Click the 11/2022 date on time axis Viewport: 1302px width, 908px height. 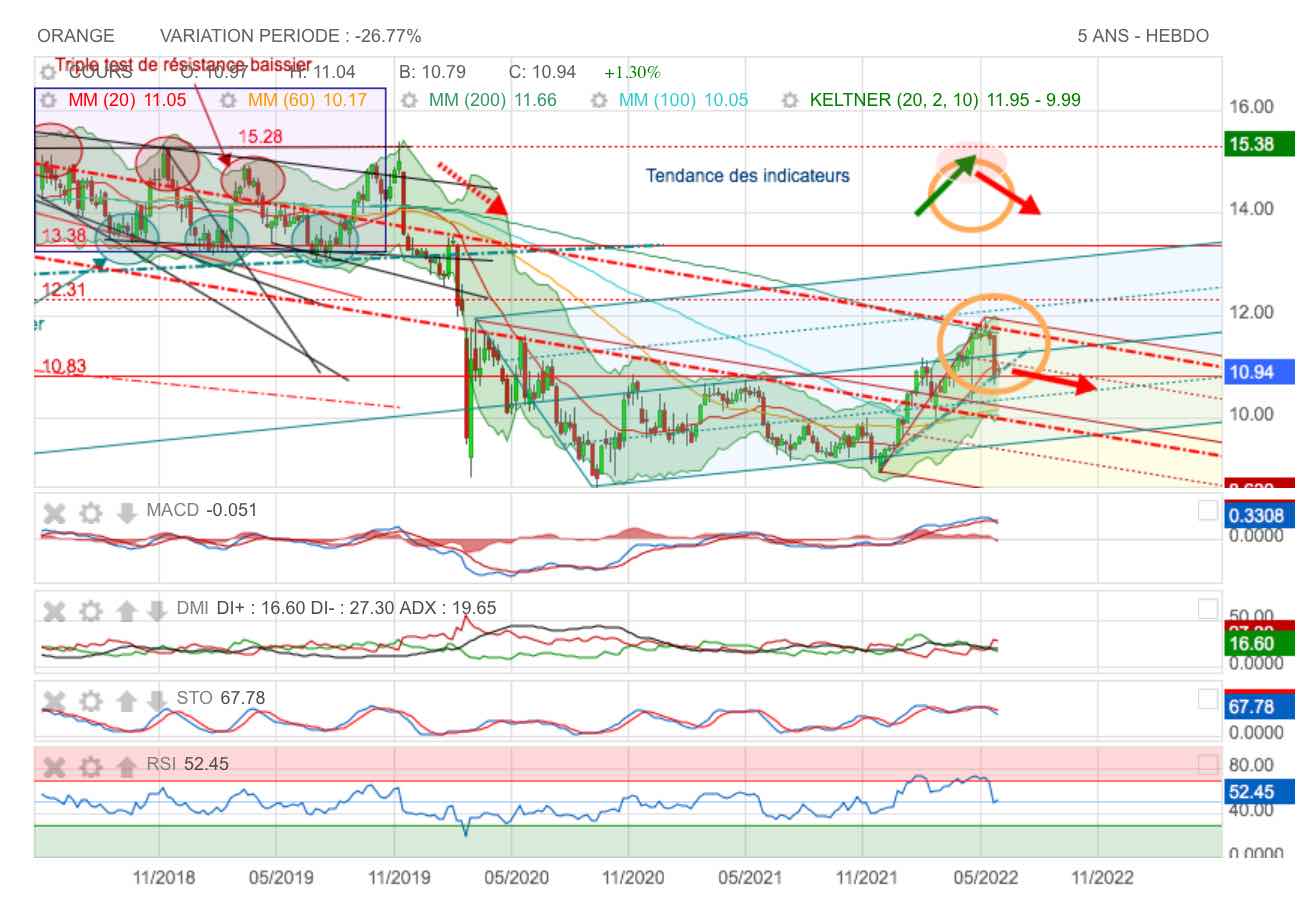click(x=1102, y=878)
